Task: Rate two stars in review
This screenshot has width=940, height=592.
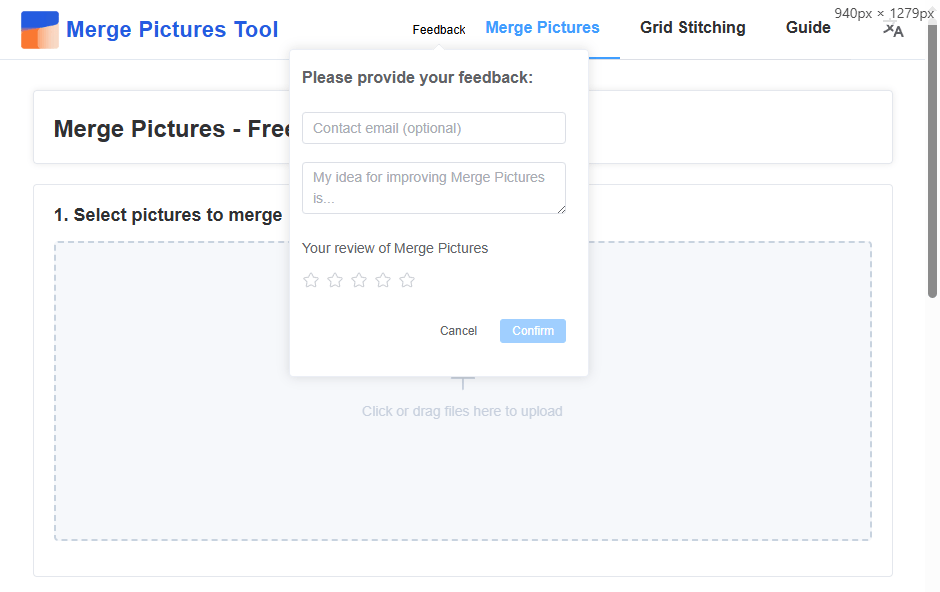Action: tap(335, 280)
